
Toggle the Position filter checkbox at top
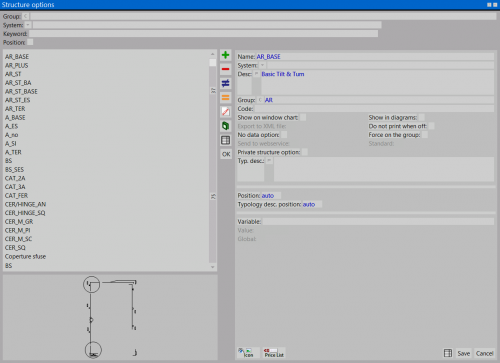[30, 42]
